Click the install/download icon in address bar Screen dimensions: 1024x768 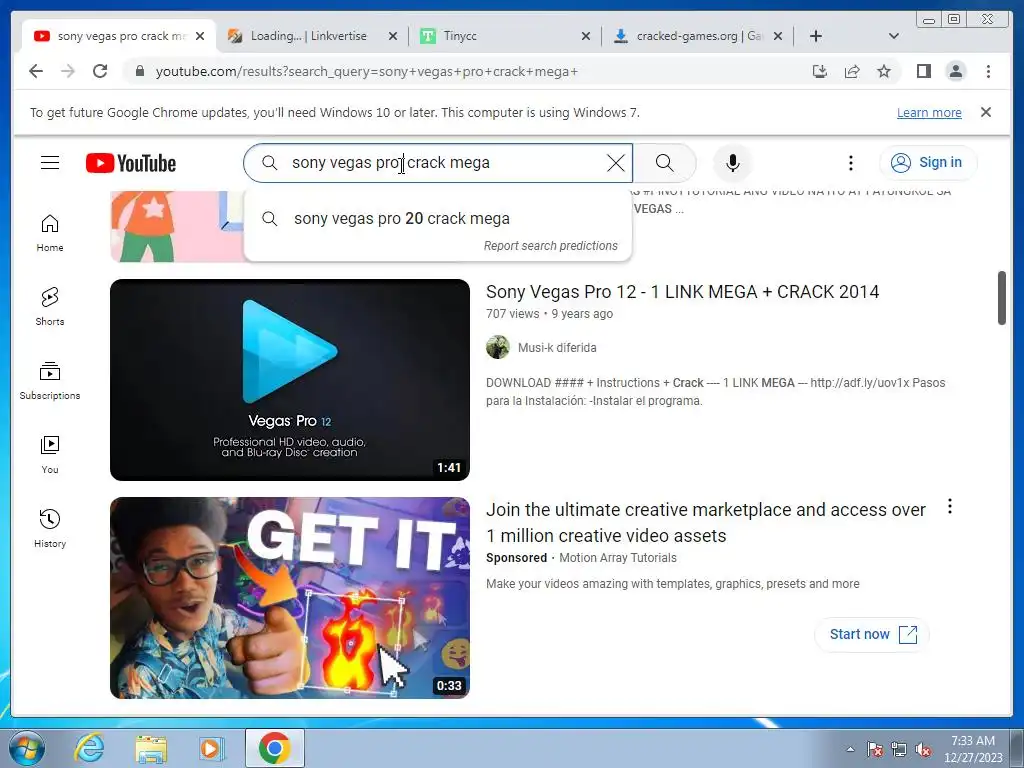(820, 71)
